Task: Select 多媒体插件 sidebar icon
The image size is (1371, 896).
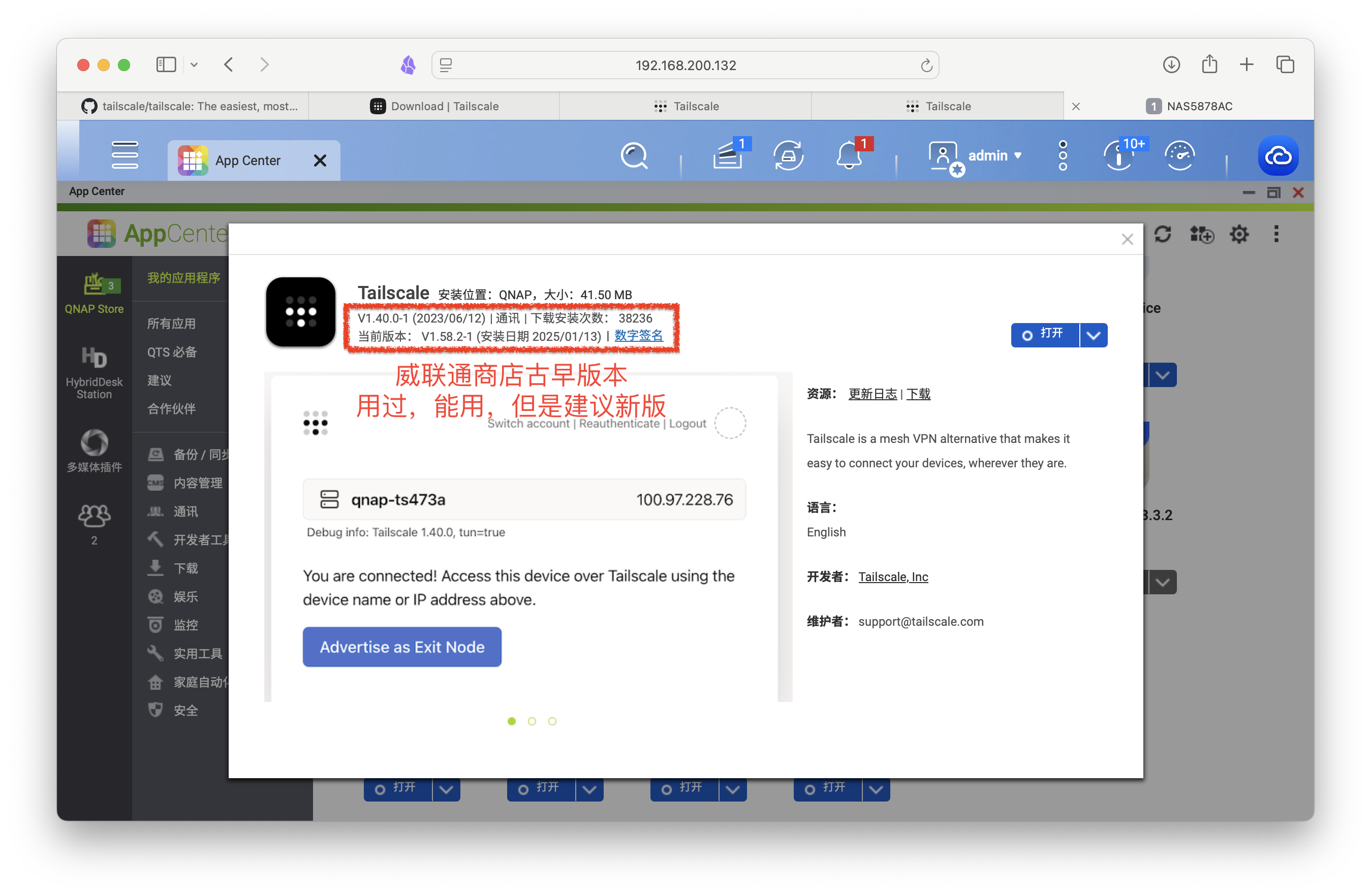Action: click(95, 451)
